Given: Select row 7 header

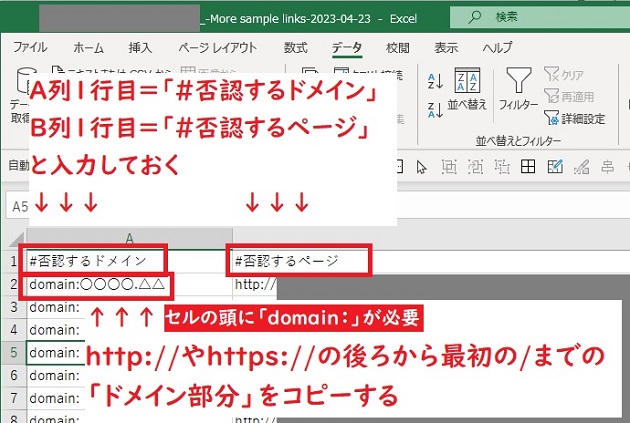Looking at the screenshot, I should point(13,398).
